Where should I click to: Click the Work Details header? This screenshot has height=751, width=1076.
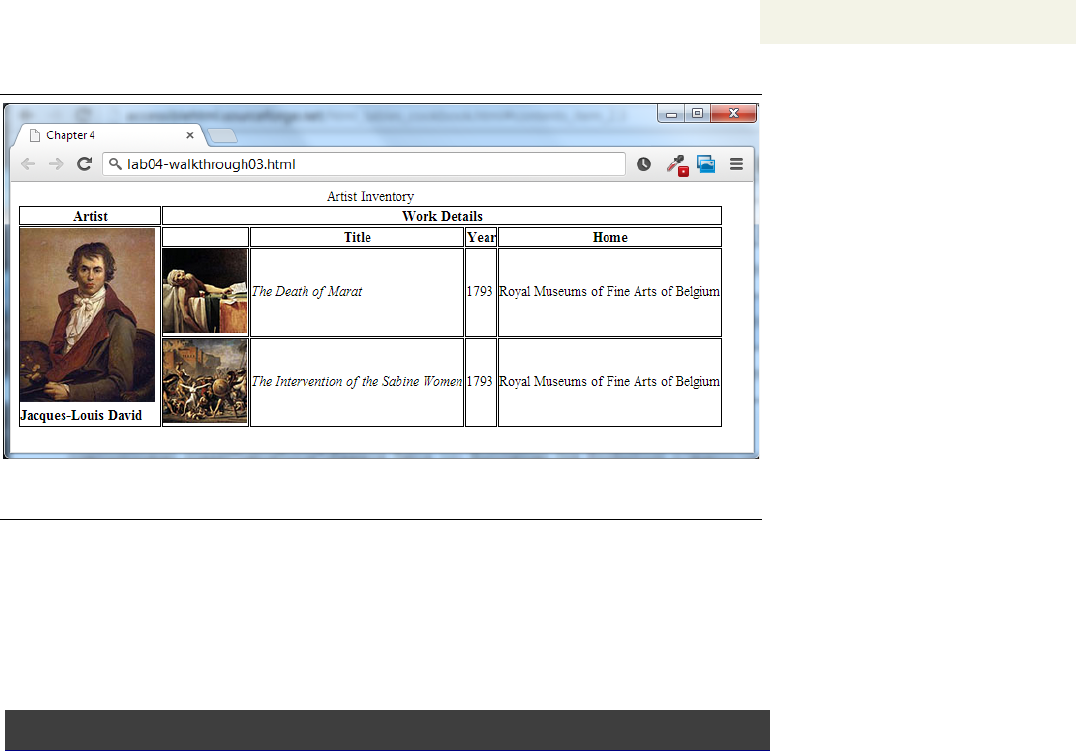point(442,216)
